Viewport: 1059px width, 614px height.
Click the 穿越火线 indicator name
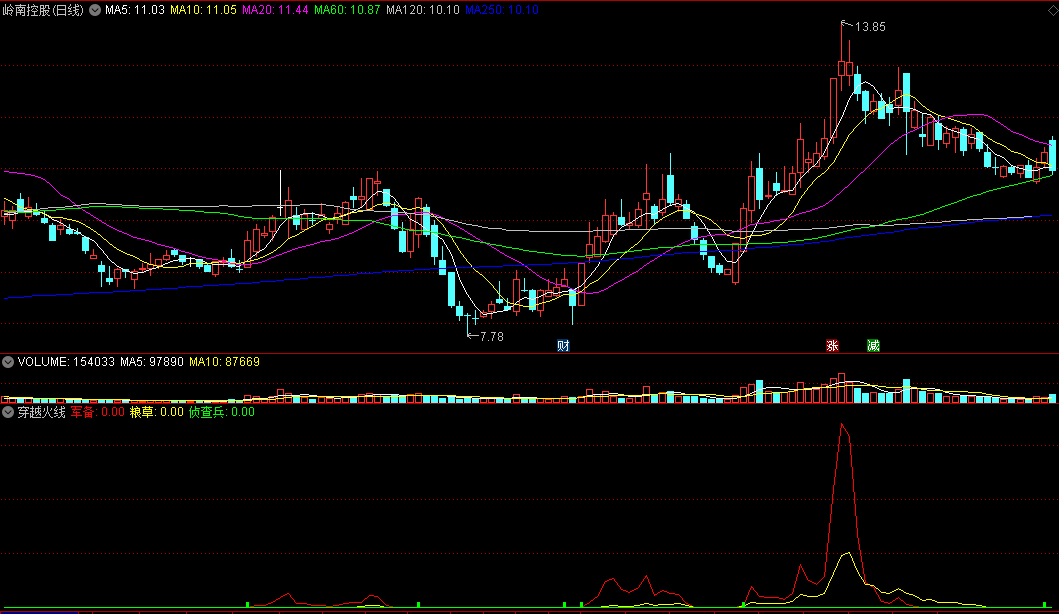click(x=41, y=412)
